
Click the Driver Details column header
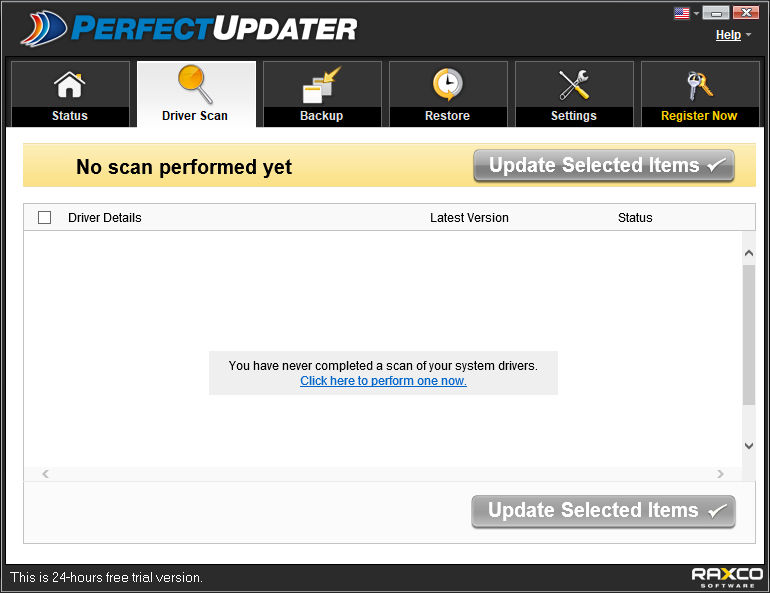pos(105,217)
